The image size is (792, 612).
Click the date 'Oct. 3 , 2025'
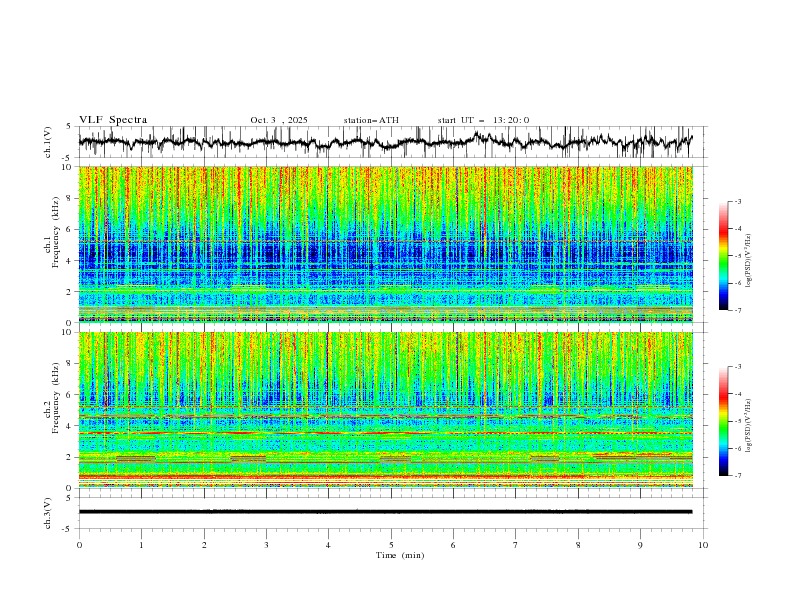pos(279,120)
